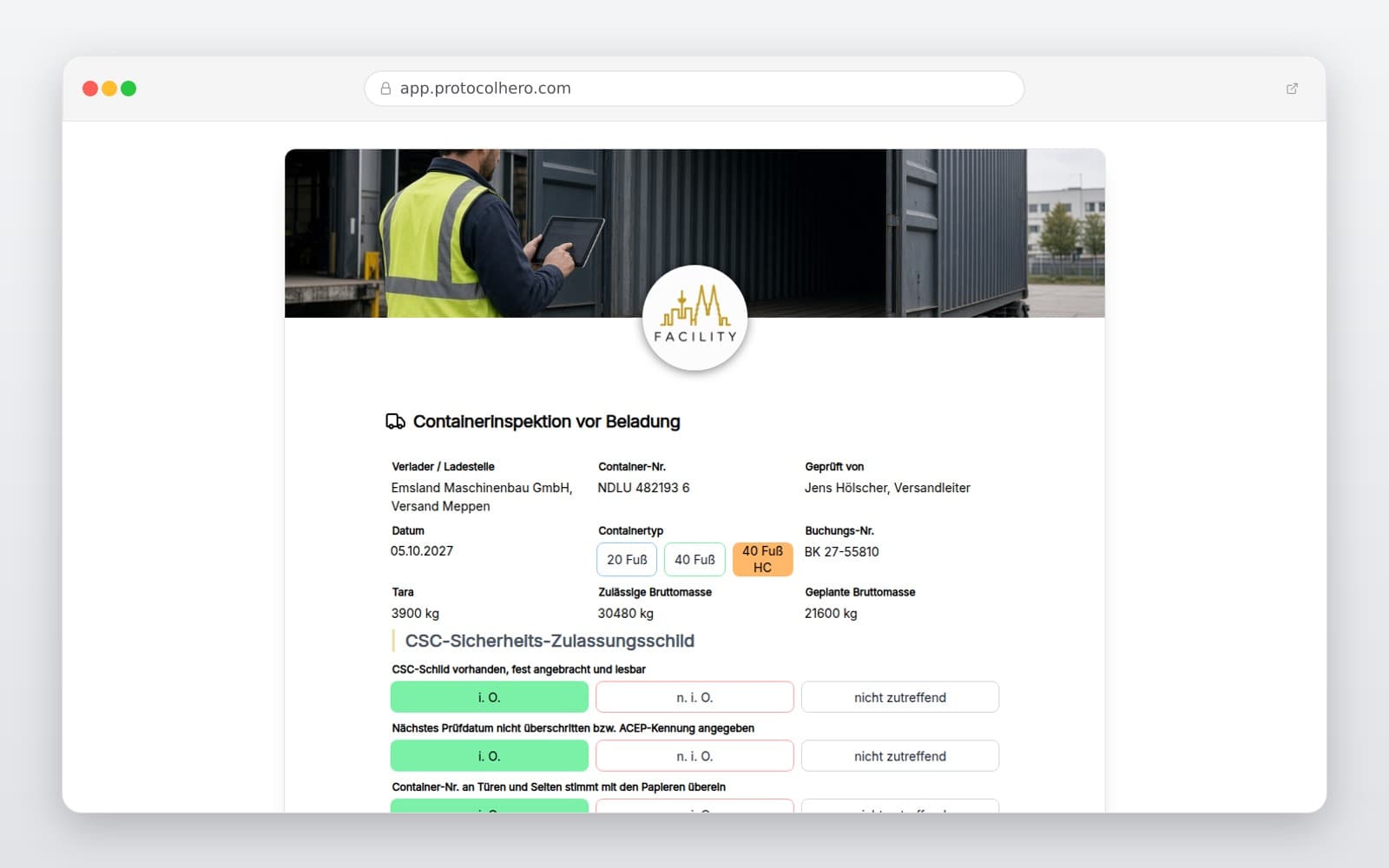Click the Verlader value Emsland Maschinenbau GmbH
This screenshot has height=868, width=1389.
click(x=482, y=496)
